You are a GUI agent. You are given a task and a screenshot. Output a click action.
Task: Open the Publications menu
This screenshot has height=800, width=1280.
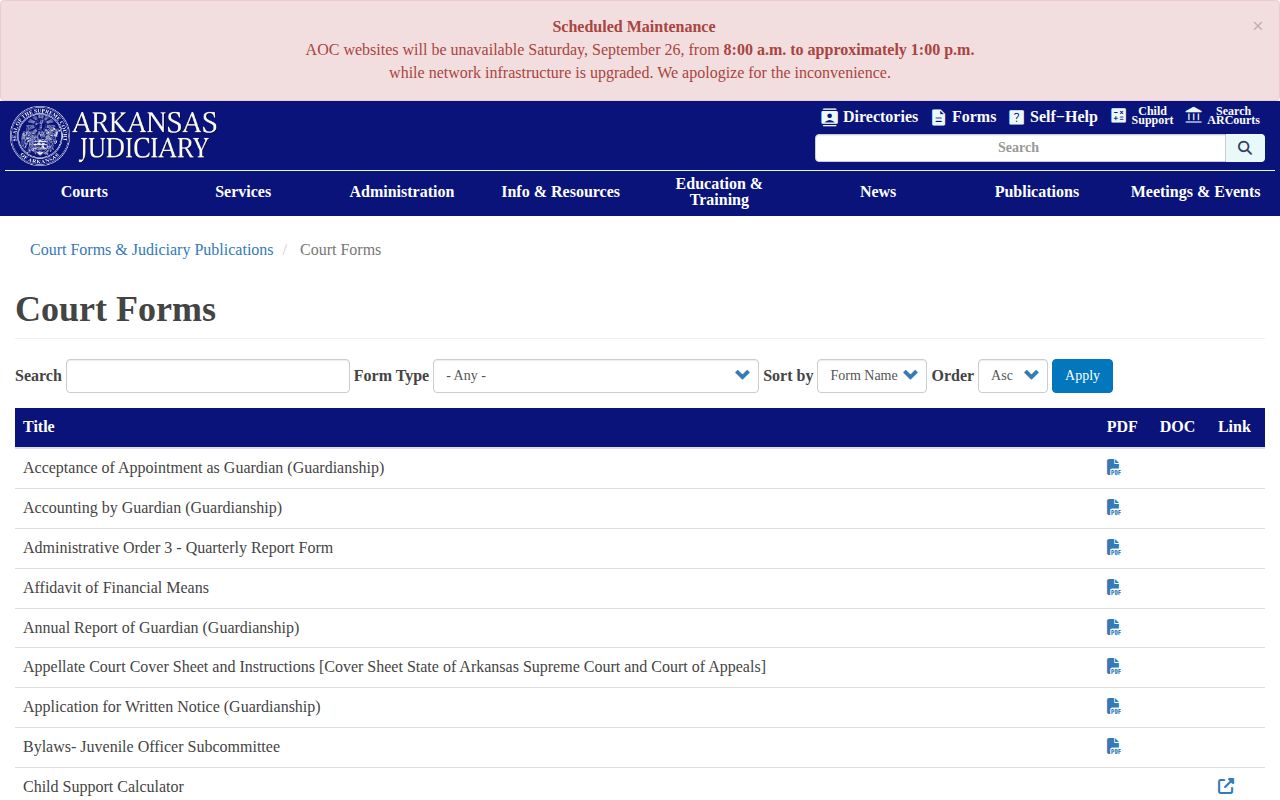(1037, 192)
